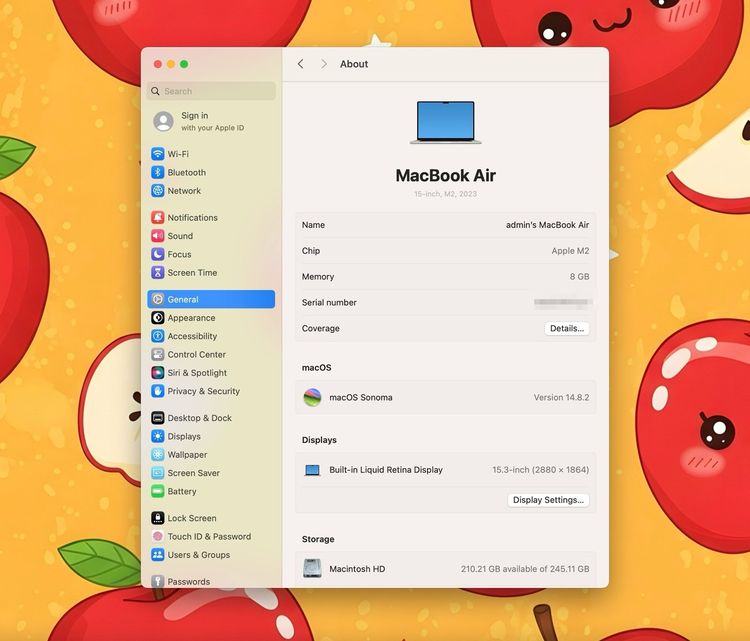750x641 pixels.
Task: Click the Lock Screen icon
Action: click(157, 518)
